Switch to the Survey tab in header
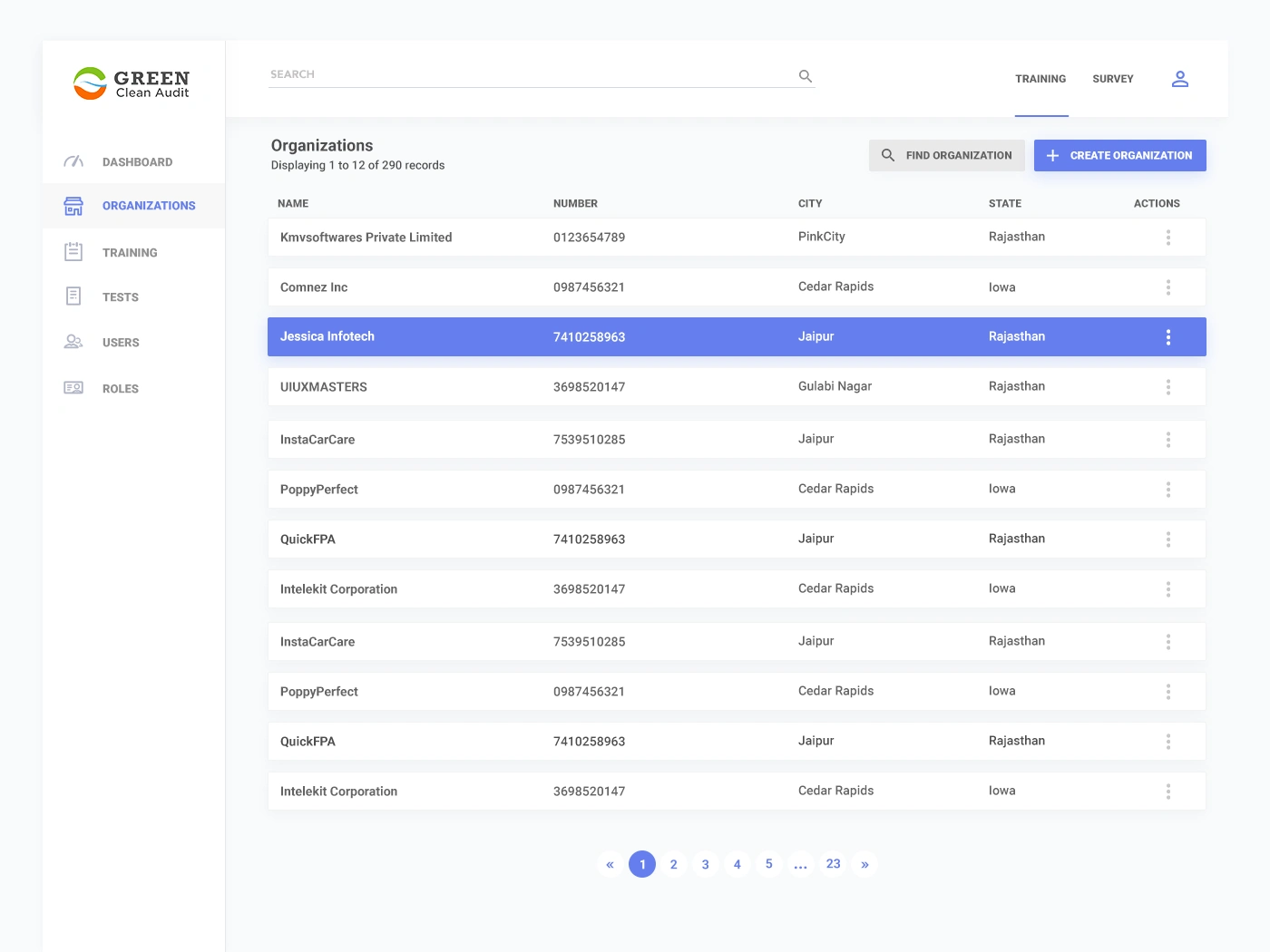 pyautogui.click(x=1113, y=79)
